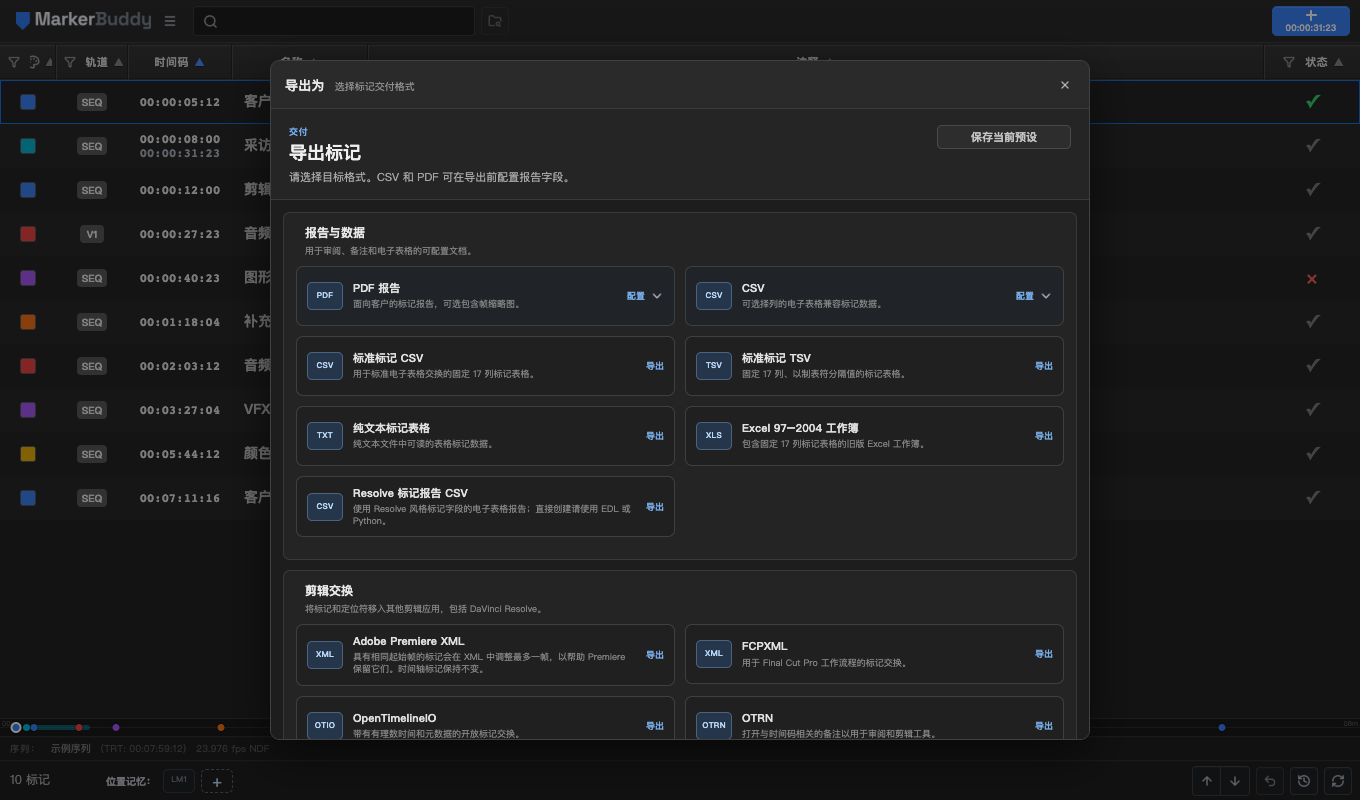This screenshot has height=800, width=1360.
Task: Click inside the top search field
Action: (334, 21)
